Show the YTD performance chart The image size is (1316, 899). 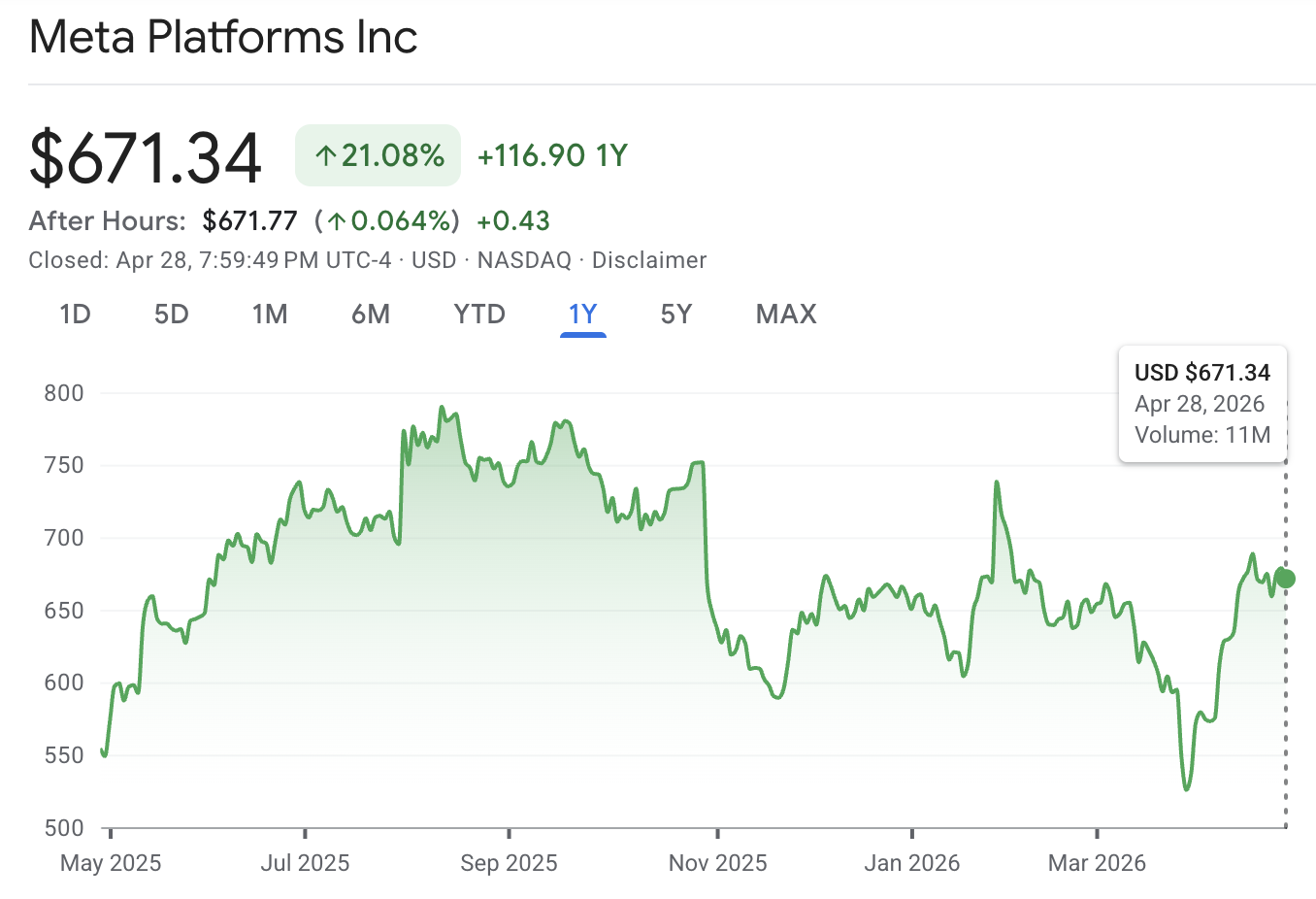click(x=477, y=314)
